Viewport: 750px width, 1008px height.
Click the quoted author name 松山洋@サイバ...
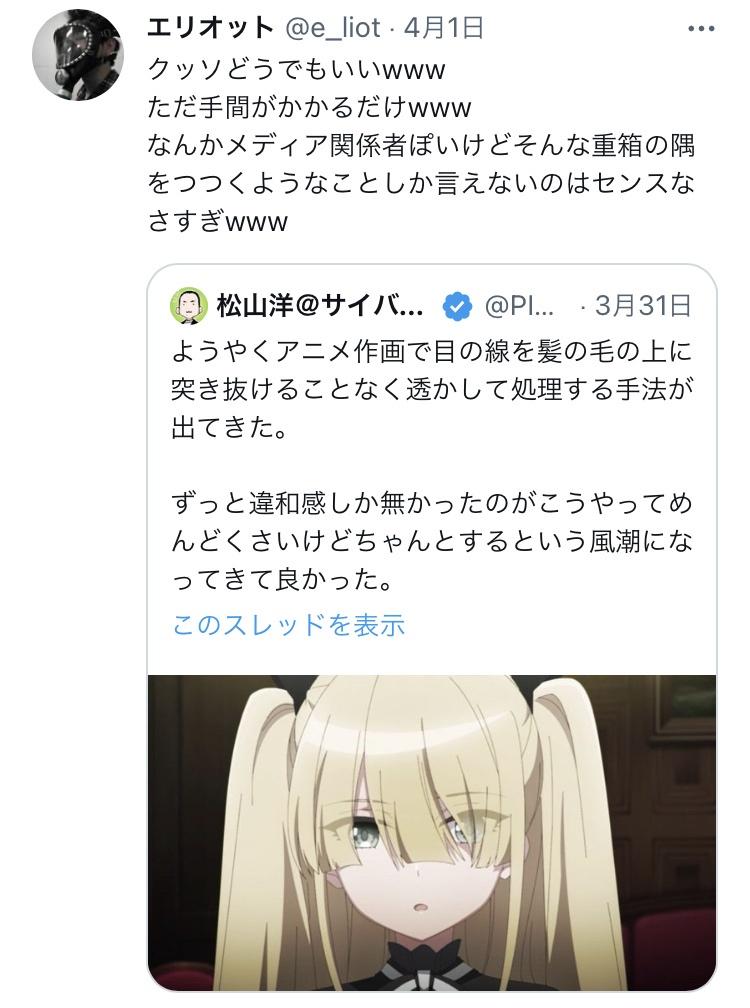[x=320, y=306]
